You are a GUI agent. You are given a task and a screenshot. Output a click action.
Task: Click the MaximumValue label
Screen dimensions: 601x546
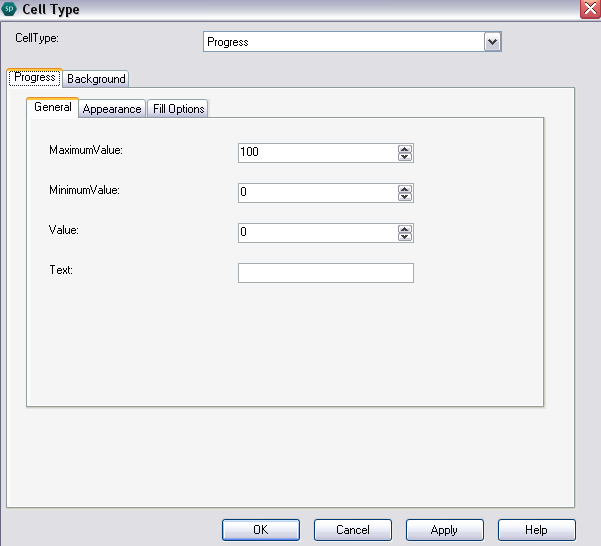pos(86,150)
